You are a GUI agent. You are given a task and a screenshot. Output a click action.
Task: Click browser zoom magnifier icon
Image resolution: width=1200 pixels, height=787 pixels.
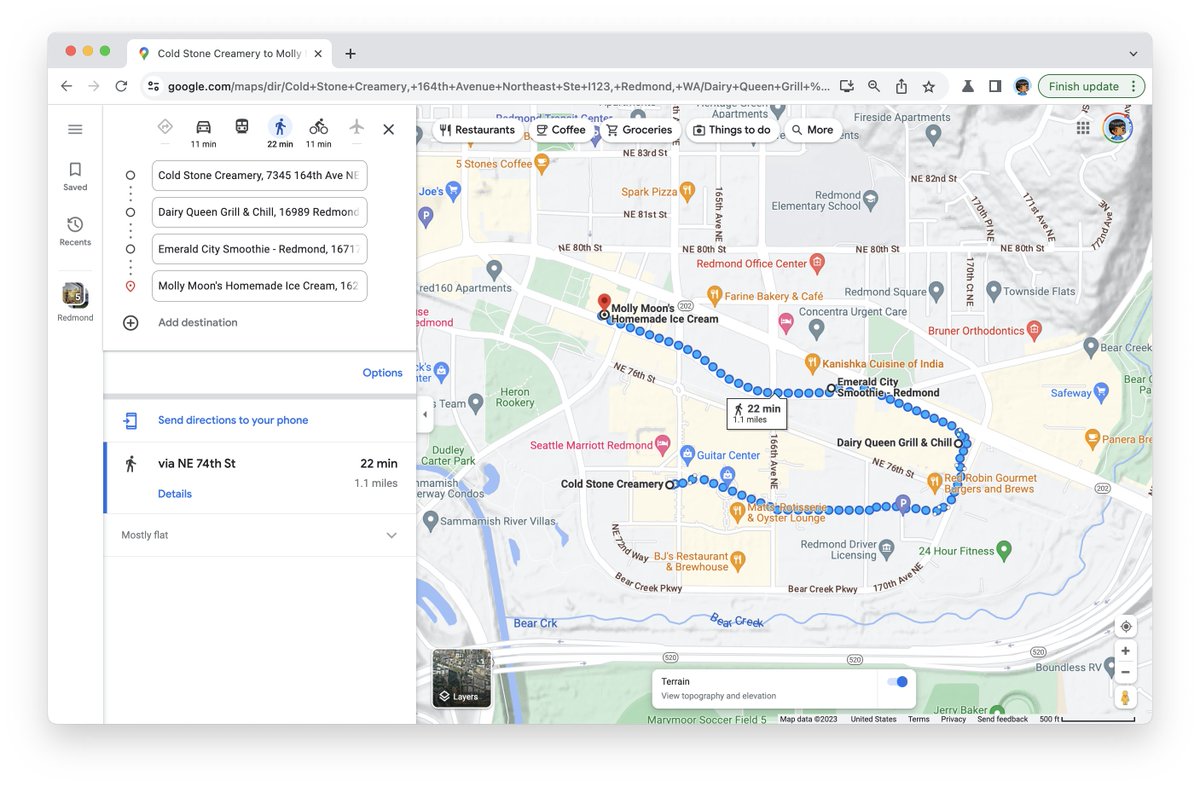click(874, 86)
